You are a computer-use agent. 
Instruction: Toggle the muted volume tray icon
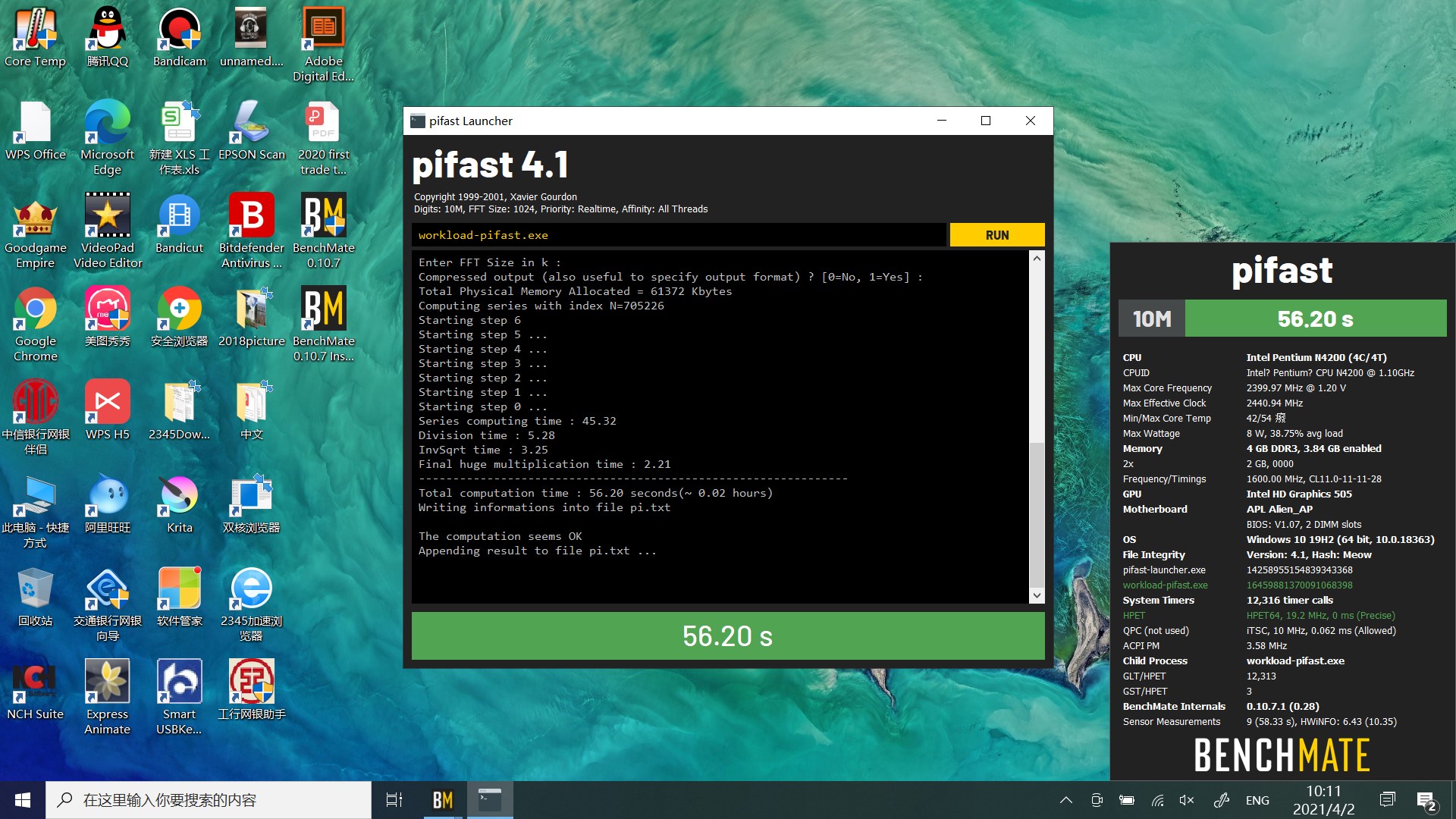(1187, 800)
